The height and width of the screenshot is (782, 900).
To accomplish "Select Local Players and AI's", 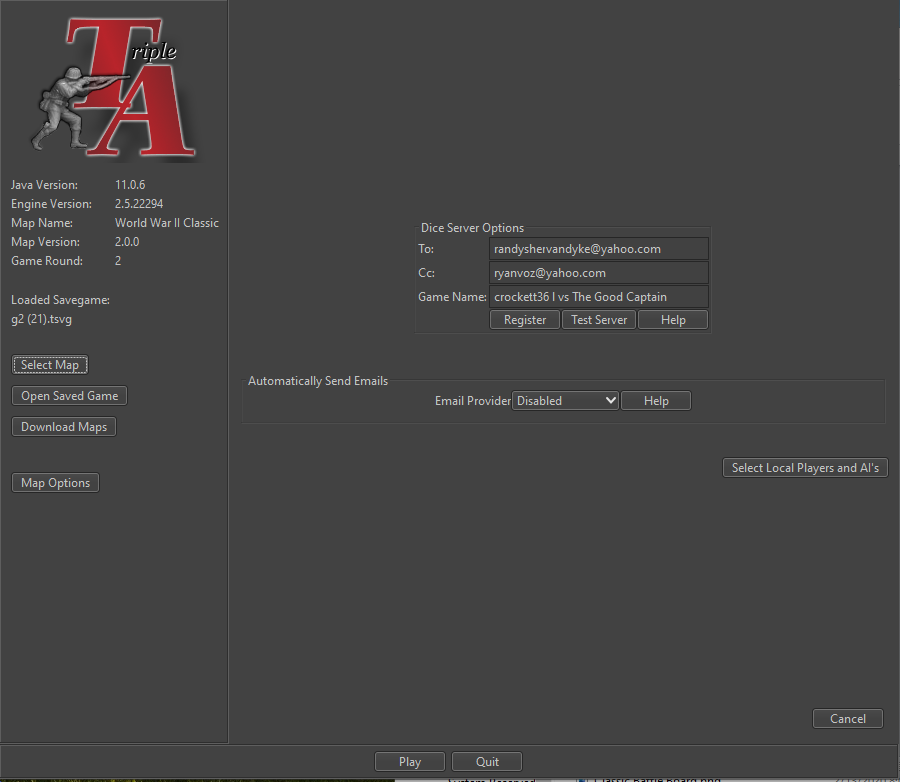I will (805, 468).
